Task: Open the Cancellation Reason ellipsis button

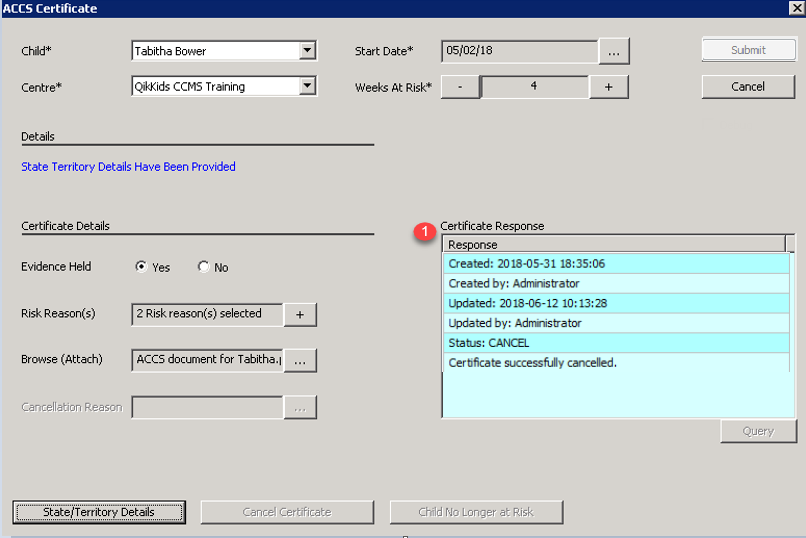Action: click(300, 407)
